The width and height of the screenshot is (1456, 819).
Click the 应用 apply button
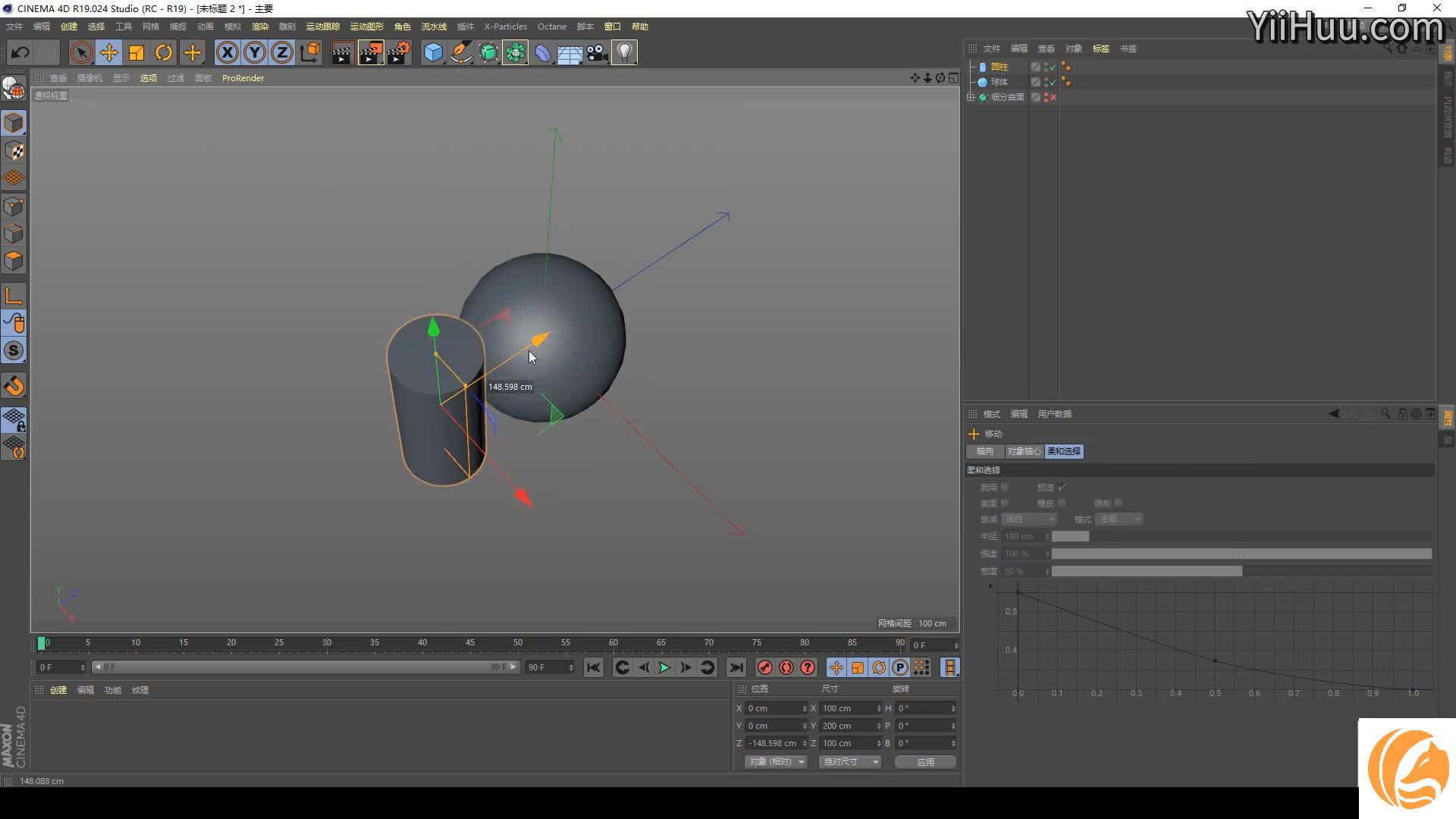tap(925, 761)
